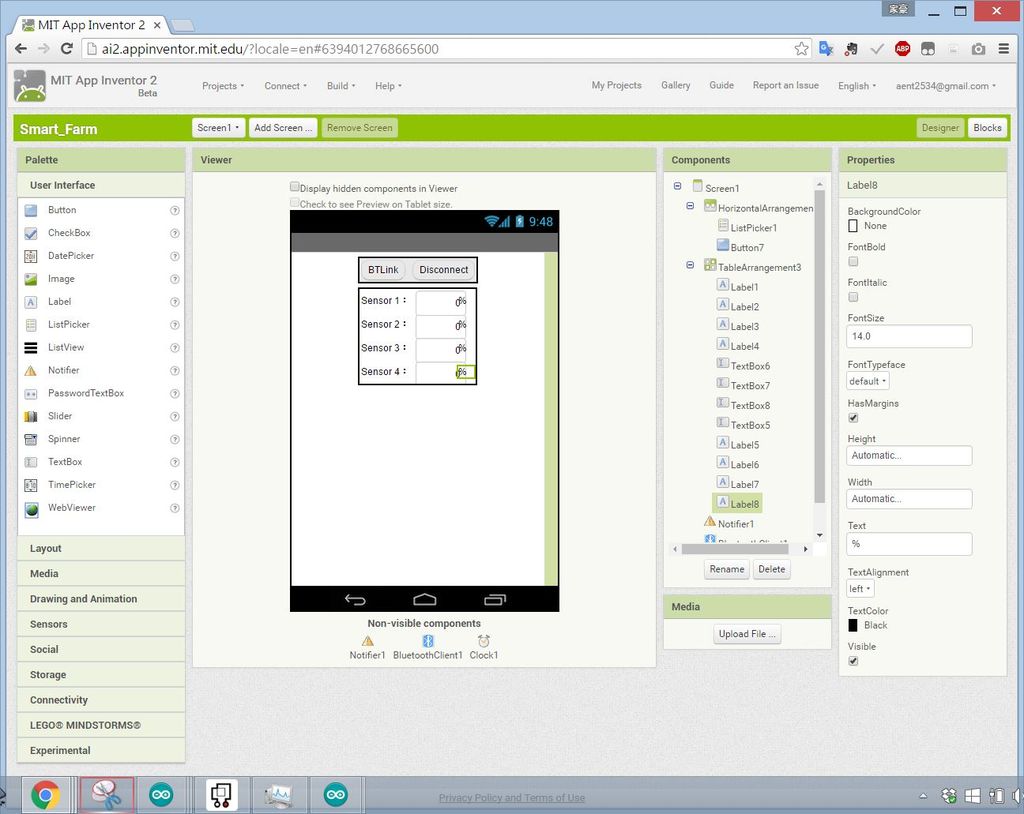Select BluetoothClient1 non-visible component icon
Image resolution: width=1024 pixels, height=814 pixels.
[428, 641]
